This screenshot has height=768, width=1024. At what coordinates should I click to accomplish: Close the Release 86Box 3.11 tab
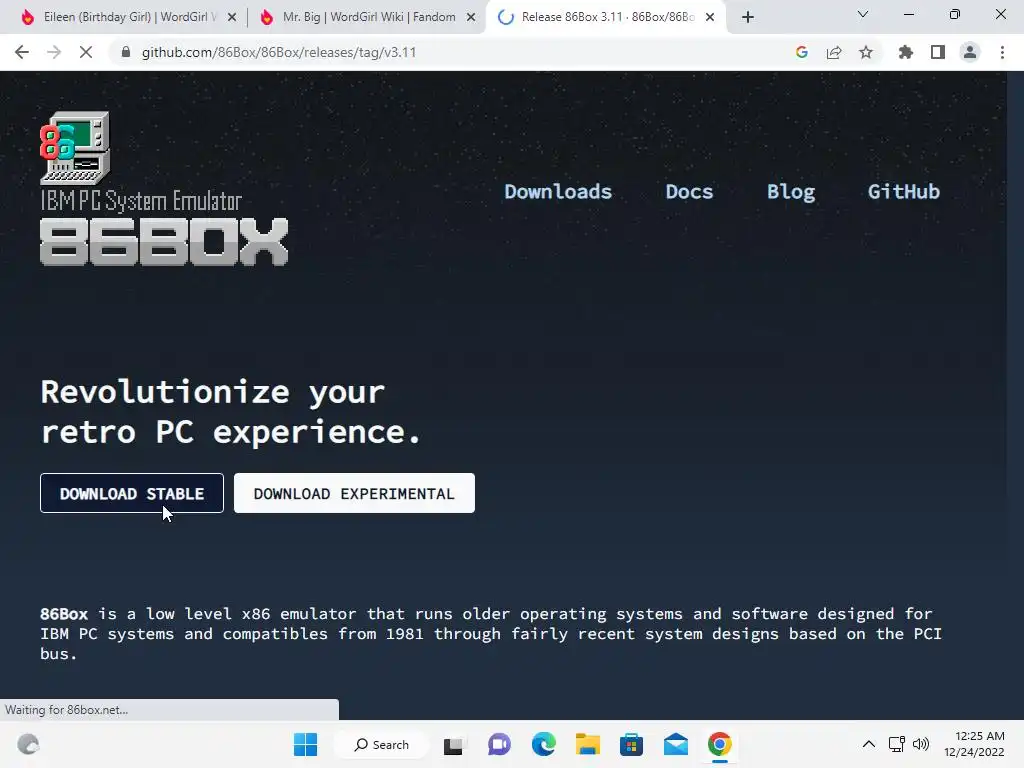tap(710, 18)
